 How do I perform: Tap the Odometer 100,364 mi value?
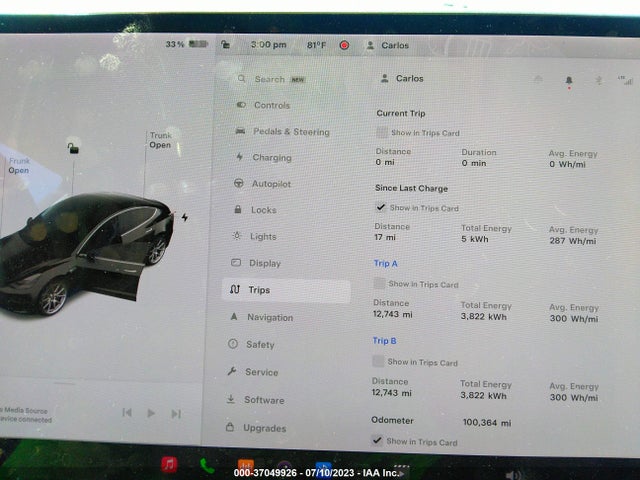tap(487, 422)
